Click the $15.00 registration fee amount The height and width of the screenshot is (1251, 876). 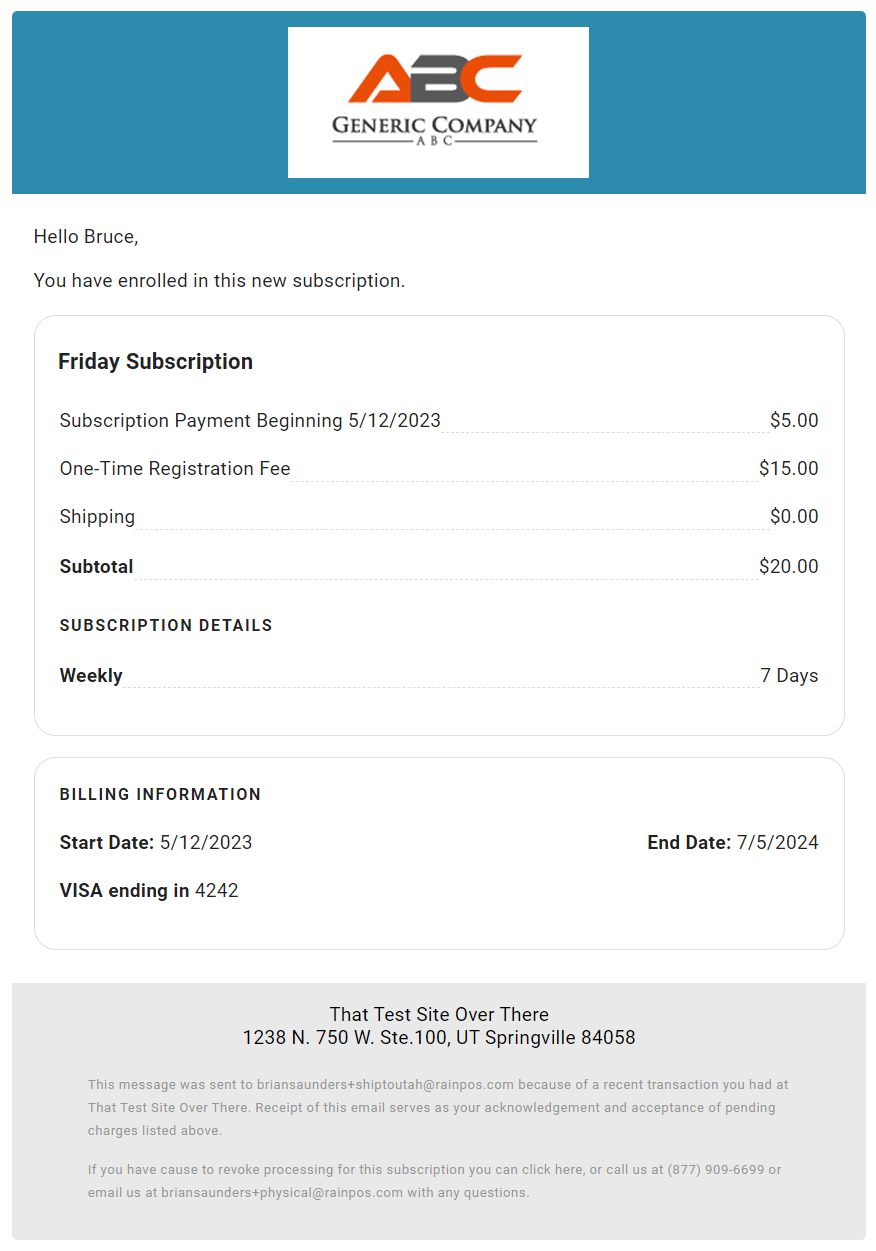(x=789, y=468)
